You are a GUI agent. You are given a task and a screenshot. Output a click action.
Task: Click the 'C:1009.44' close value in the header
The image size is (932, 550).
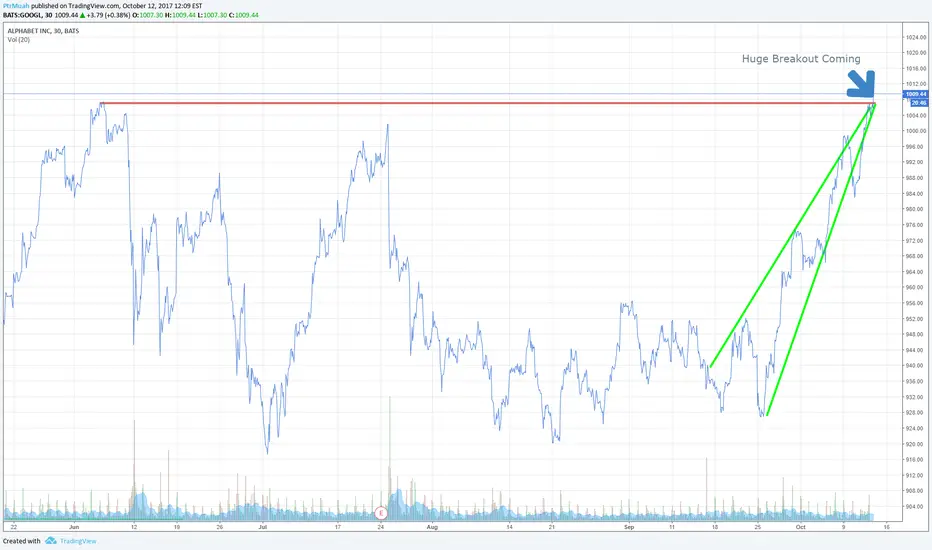click(x=244, y=15)
